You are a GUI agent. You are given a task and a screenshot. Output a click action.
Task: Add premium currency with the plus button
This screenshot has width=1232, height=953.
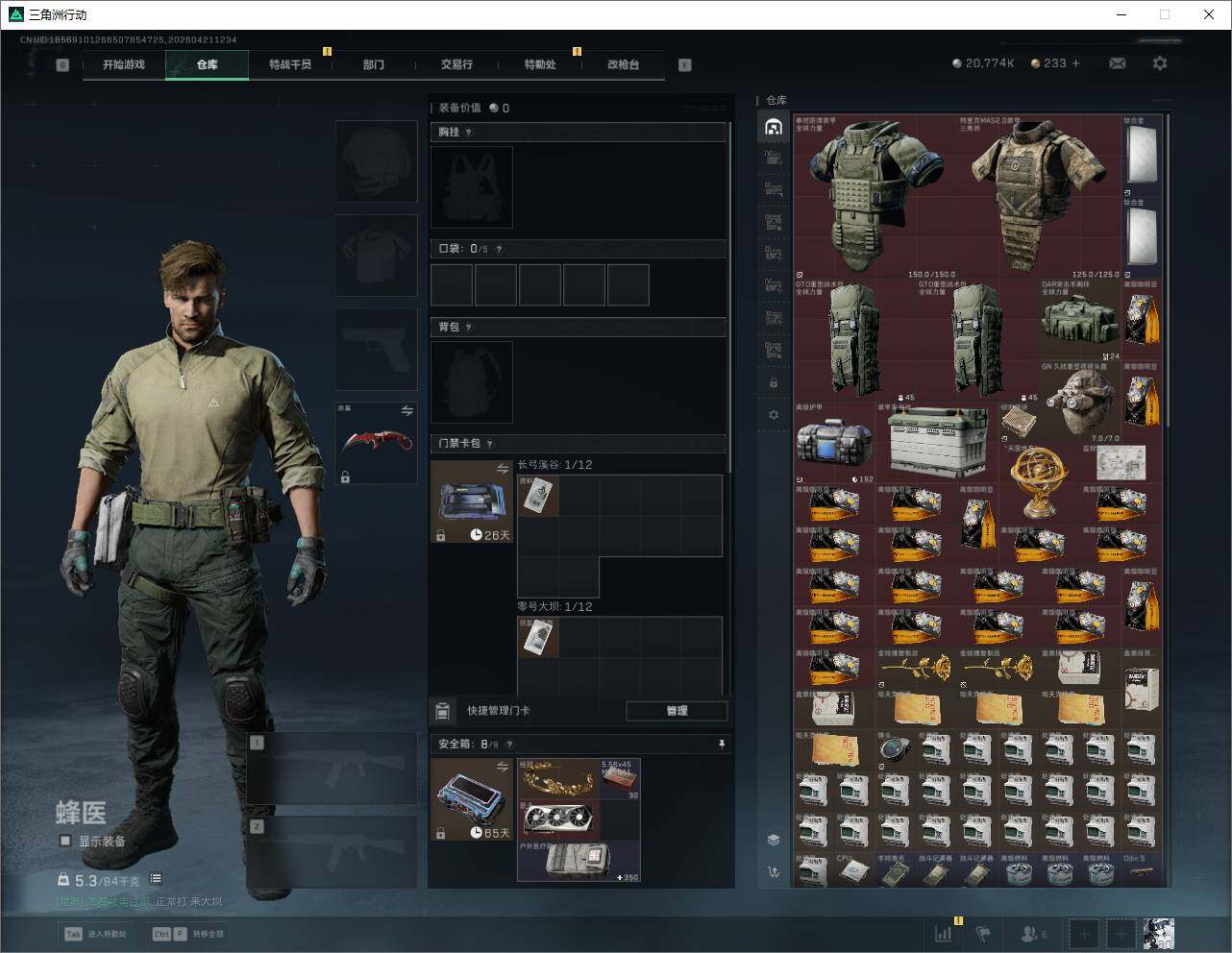pyautogui.click(x=1076, y=63)
